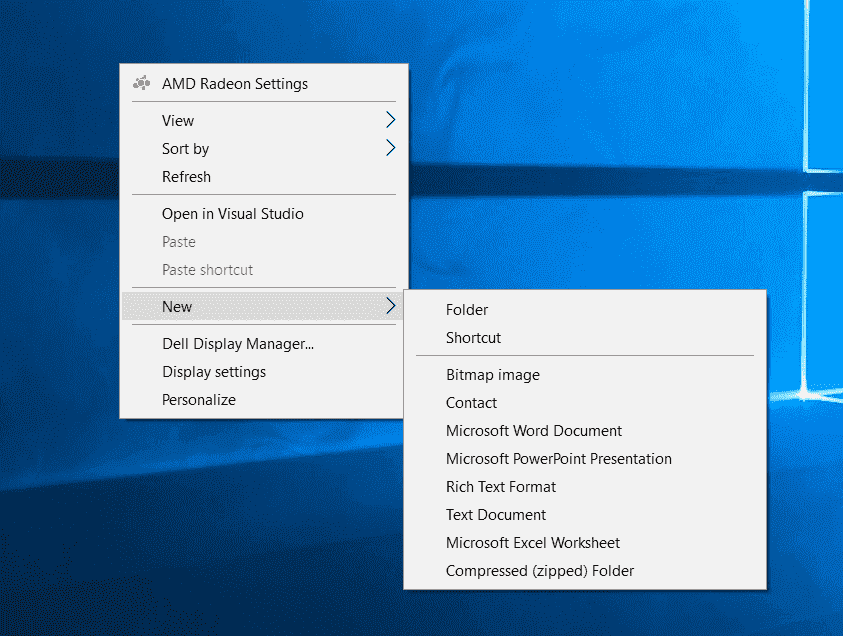Create a new Microsoft Word Document
The image size is (843, 636).
point(585,431)
